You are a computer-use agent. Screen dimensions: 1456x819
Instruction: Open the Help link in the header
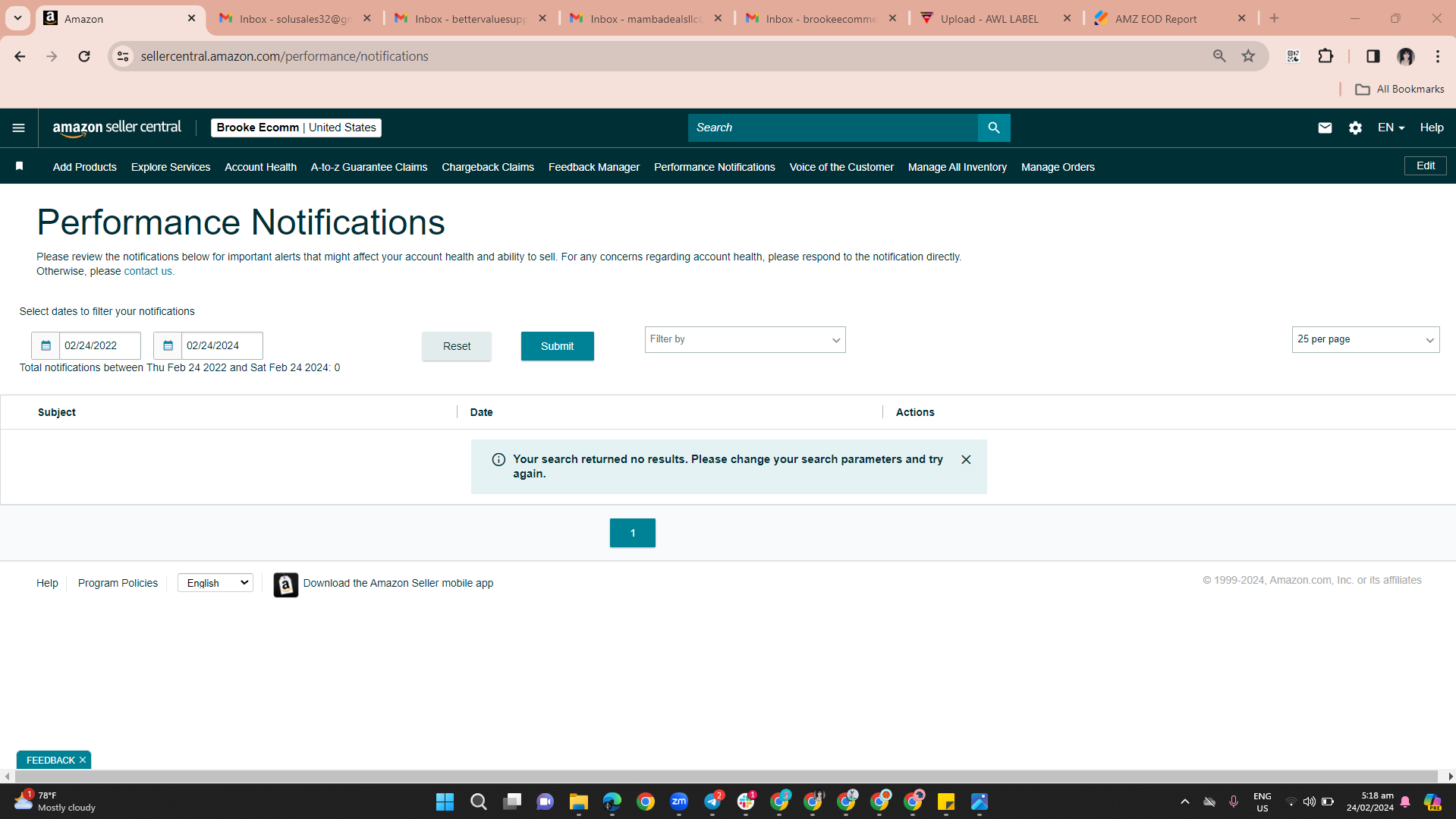1432,128
